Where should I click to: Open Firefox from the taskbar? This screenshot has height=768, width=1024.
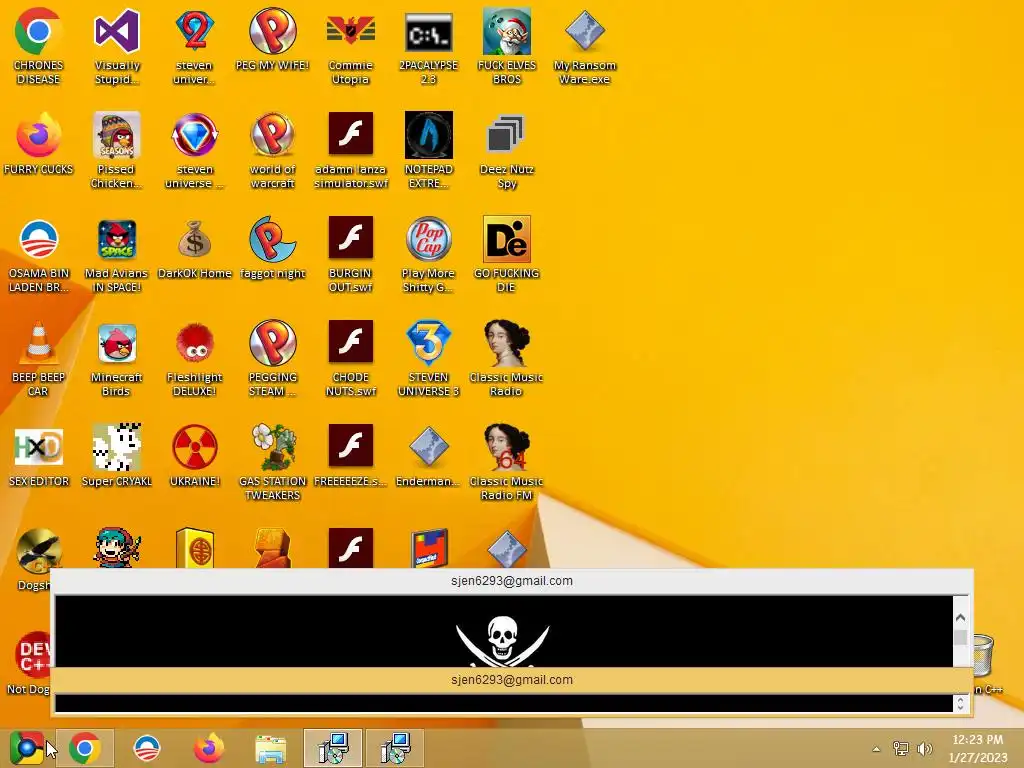[x=209, y=748]
